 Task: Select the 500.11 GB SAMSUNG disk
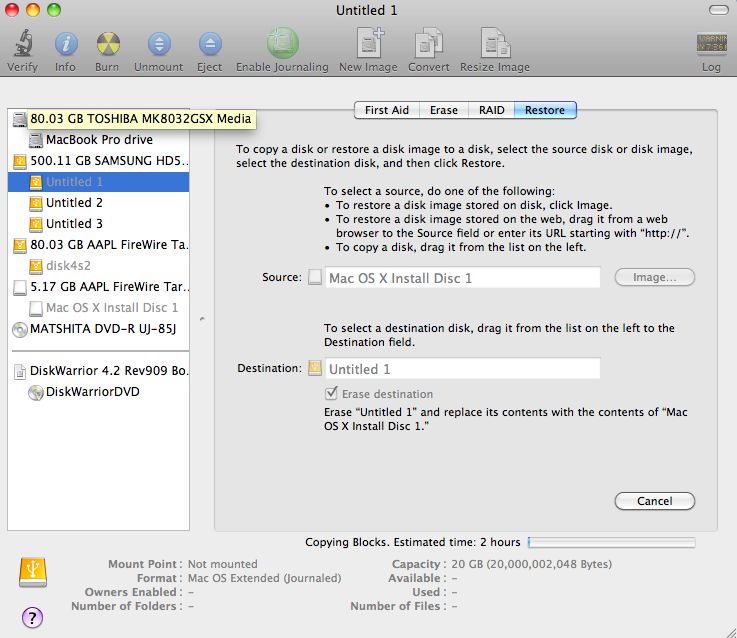[x=99, y=161]
